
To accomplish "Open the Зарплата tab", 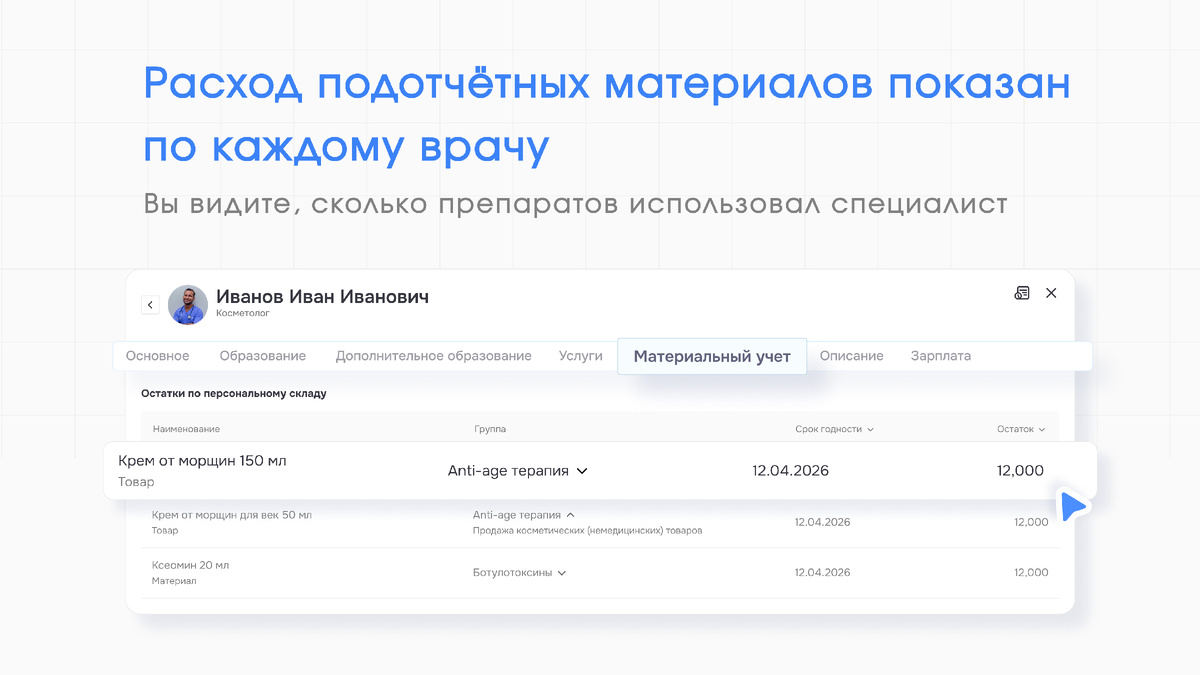I will coord(941,356).
